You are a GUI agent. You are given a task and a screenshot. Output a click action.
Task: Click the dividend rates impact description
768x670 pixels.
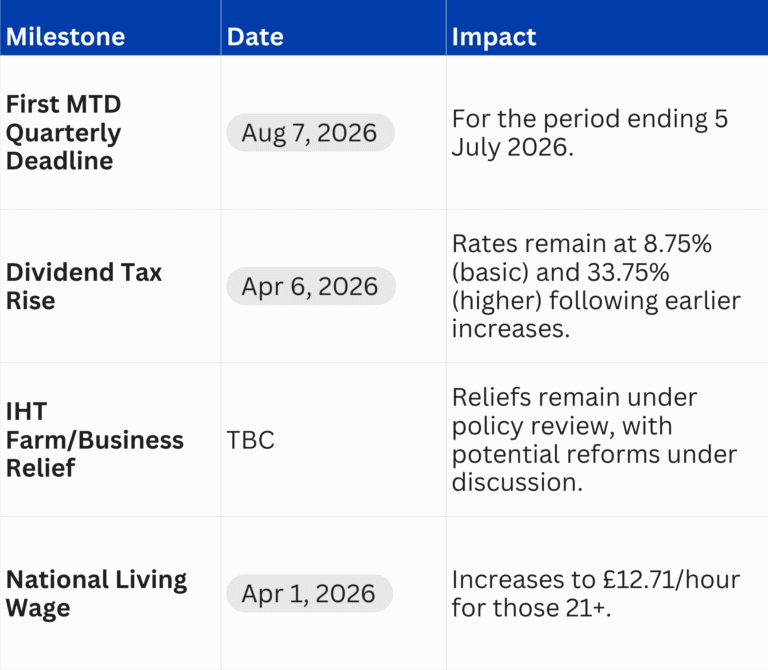coord(598,287)
